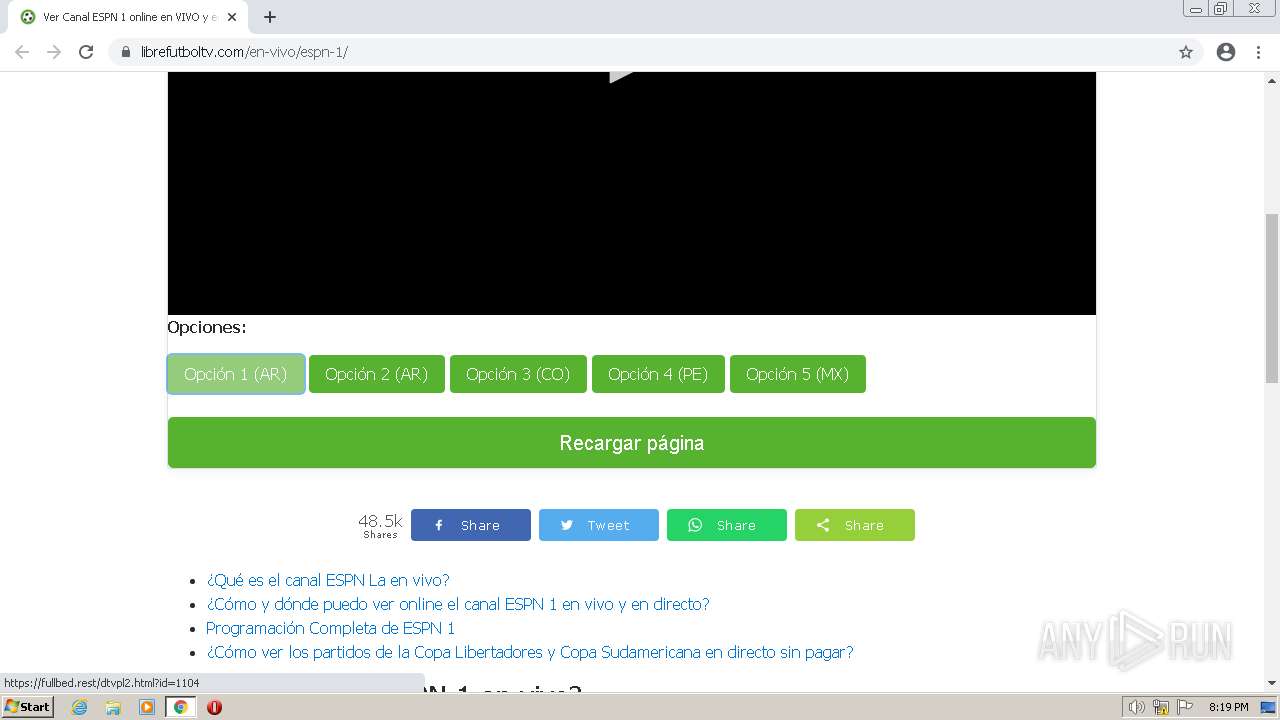Click the Opciones: label
The image size is (1280, 720).
click(x=207, y=327)
